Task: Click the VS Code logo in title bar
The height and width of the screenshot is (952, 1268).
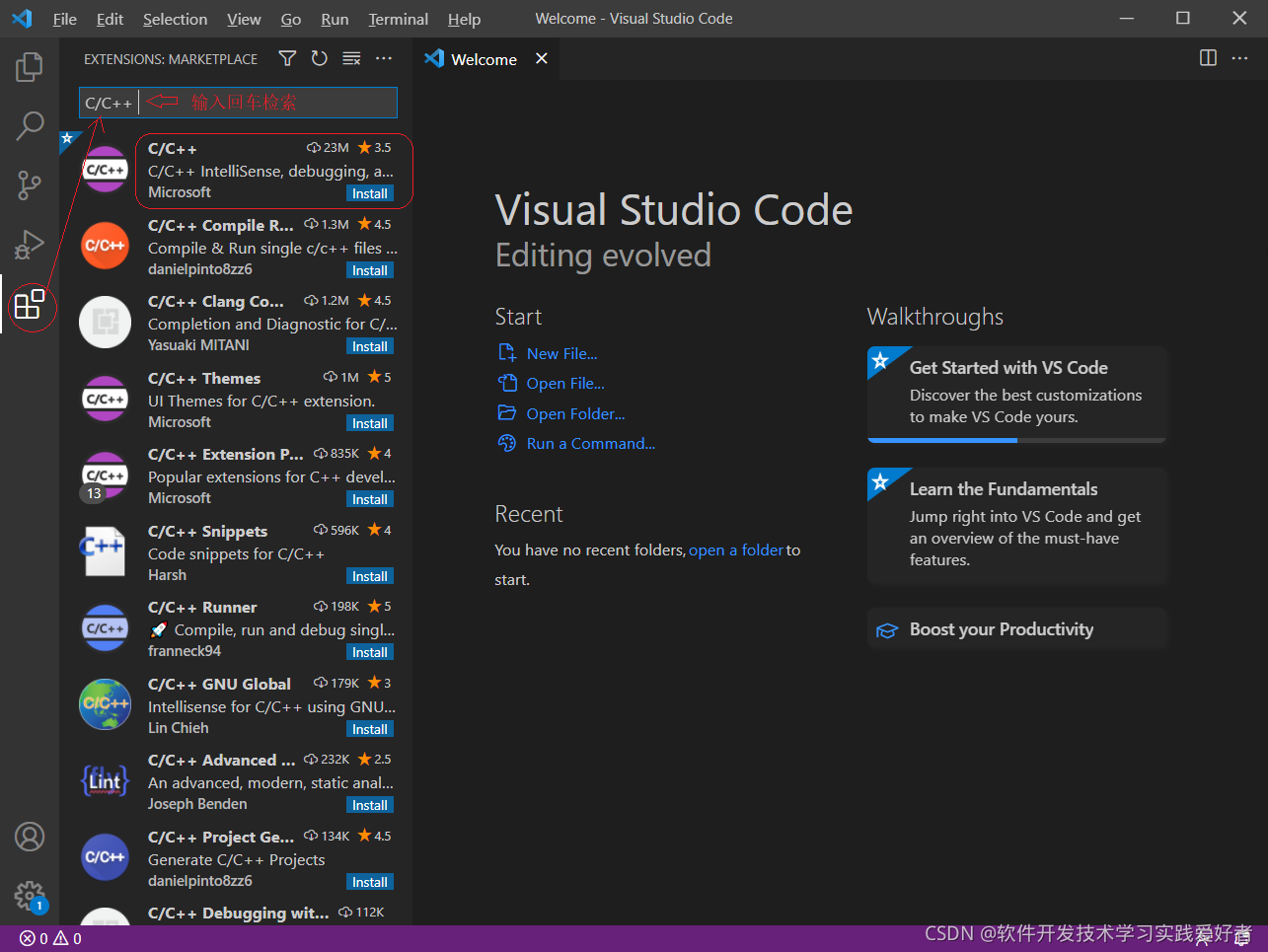Action: pos(22,19)
